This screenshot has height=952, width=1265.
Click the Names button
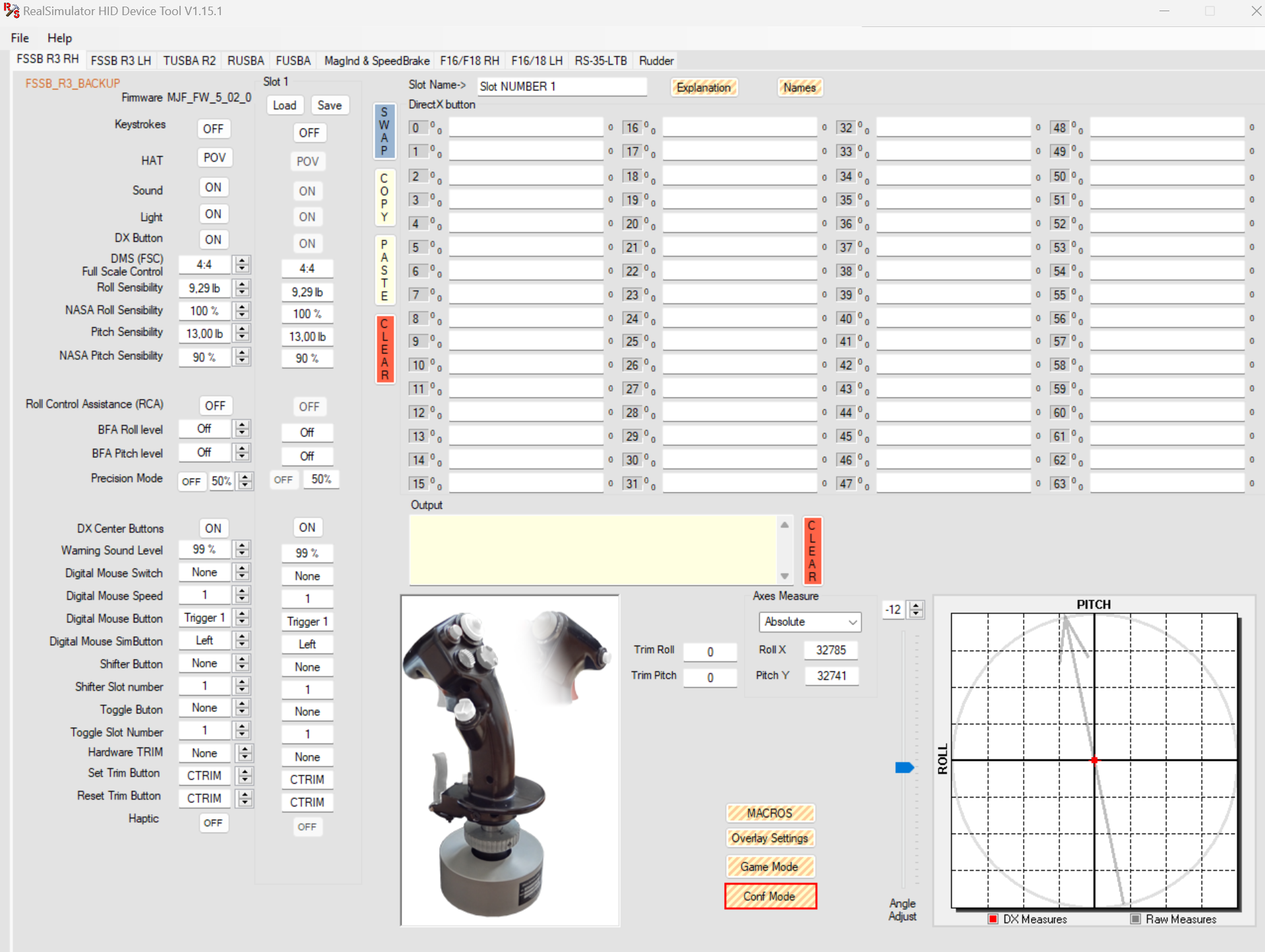tap(799, 88)
